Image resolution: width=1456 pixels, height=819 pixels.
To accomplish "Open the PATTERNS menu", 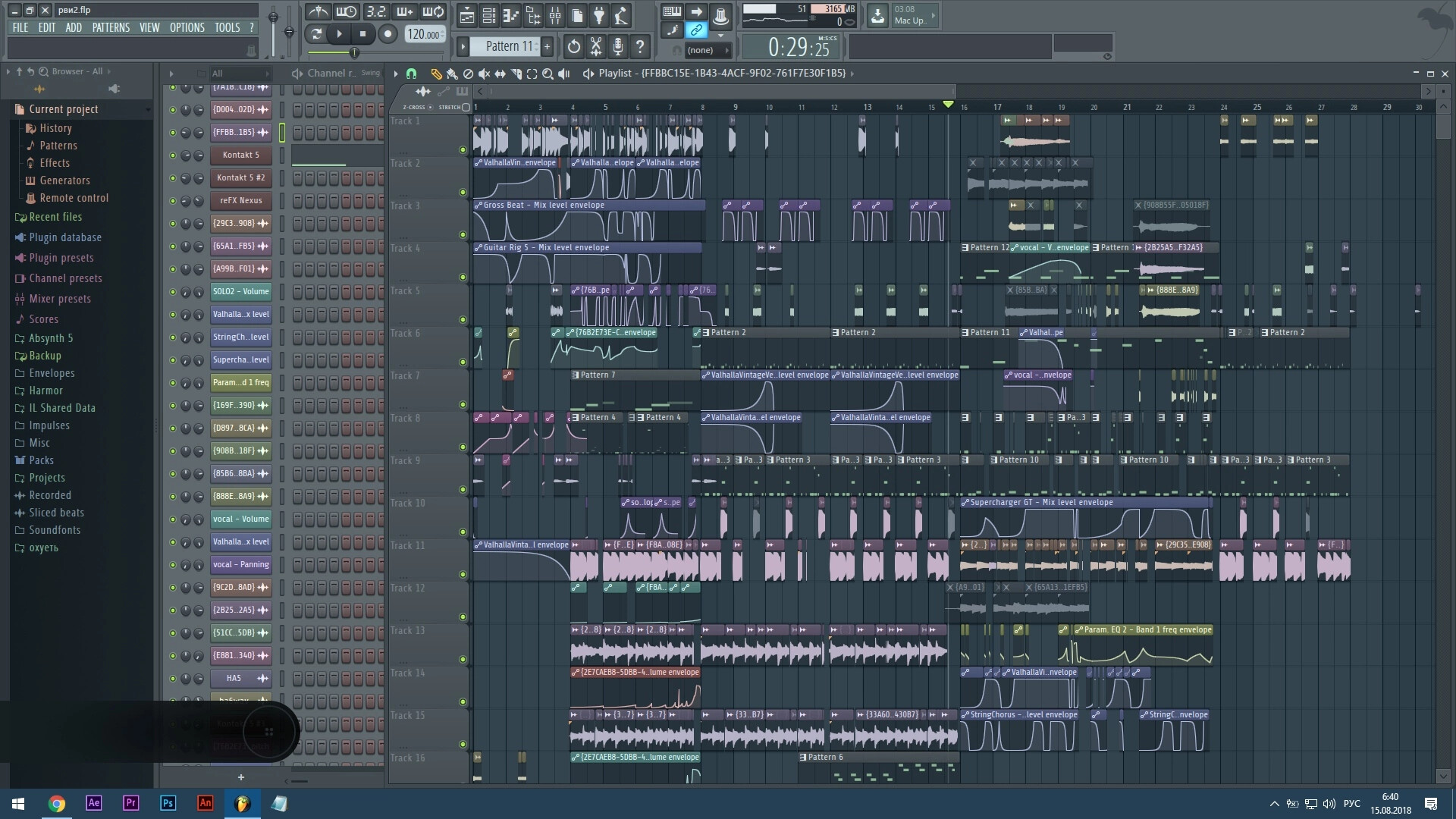I will click(x=111, y=27).
